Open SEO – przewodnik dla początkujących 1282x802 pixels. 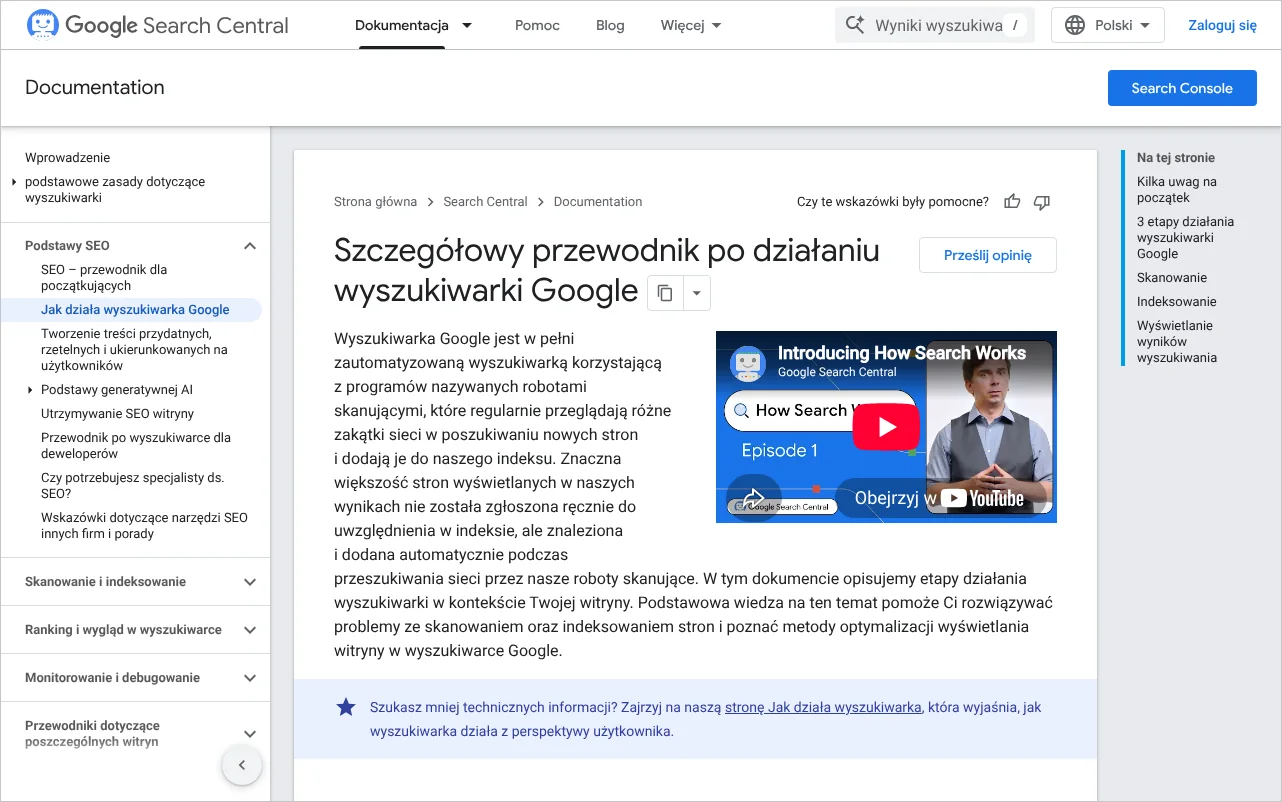coord(104,278)
